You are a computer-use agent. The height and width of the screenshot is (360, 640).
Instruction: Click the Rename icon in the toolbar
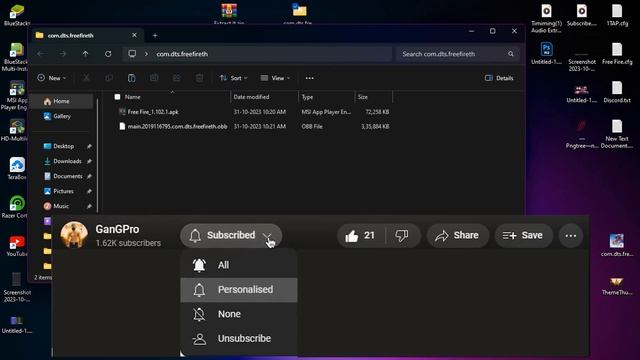(154, 78)
